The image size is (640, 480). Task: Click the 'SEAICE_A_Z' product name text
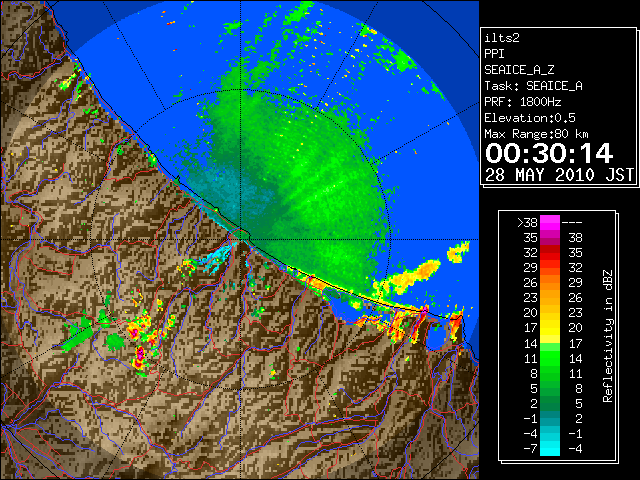click(519, 70)
